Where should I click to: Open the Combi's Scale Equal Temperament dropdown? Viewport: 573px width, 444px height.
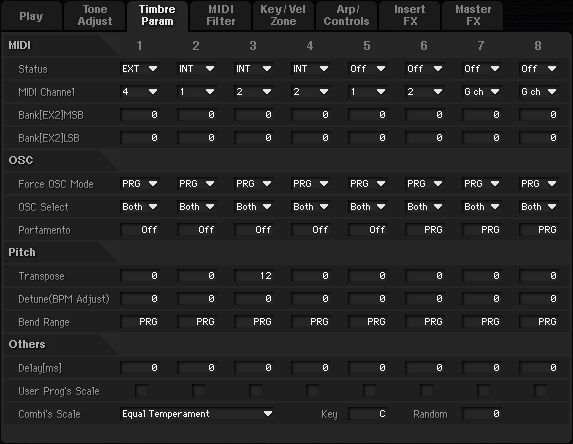pyautogui.click(x=197, y=414)
